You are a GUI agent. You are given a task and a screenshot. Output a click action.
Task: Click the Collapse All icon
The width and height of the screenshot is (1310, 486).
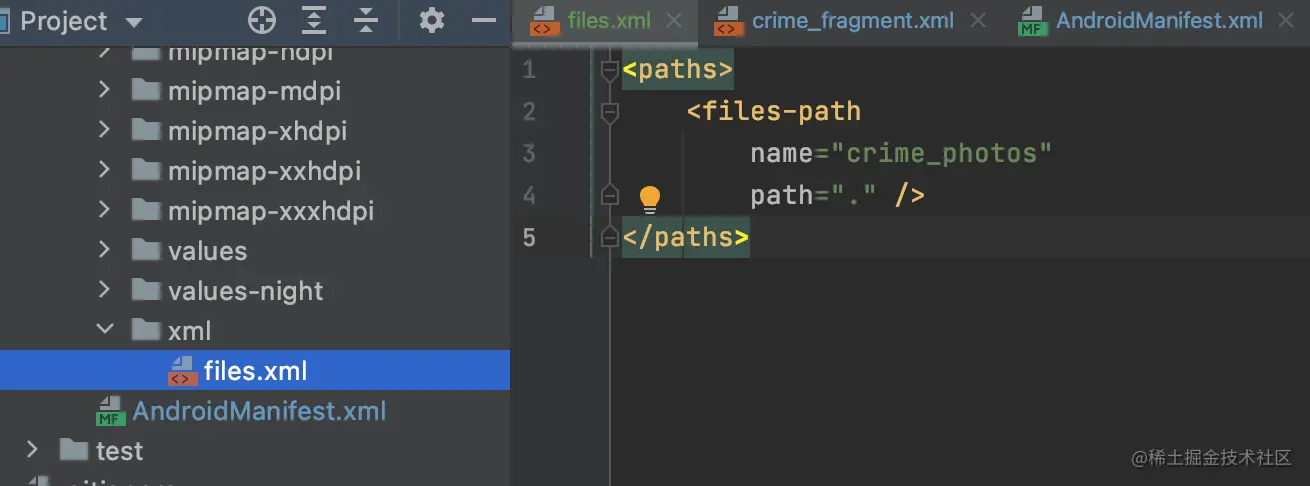click(x=367, y=20)
